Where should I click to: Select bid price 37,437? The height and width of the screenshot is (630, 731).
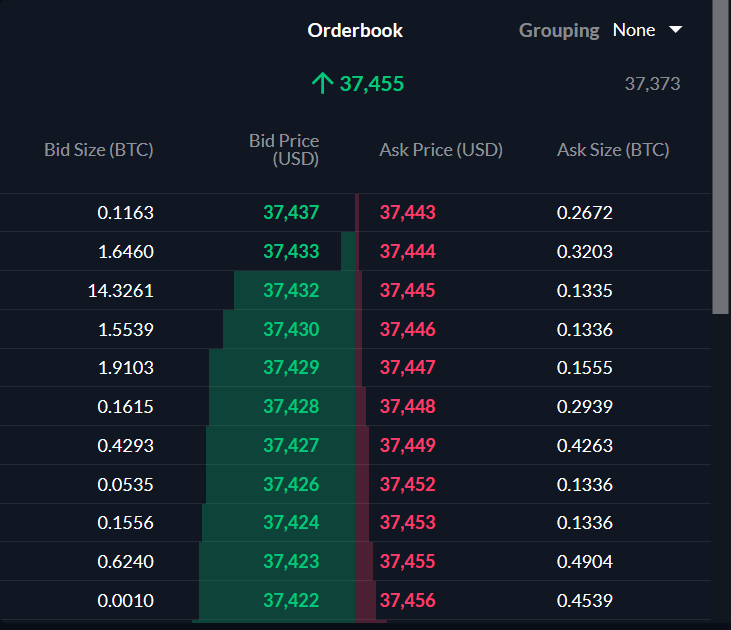click(x=291, y=212)
